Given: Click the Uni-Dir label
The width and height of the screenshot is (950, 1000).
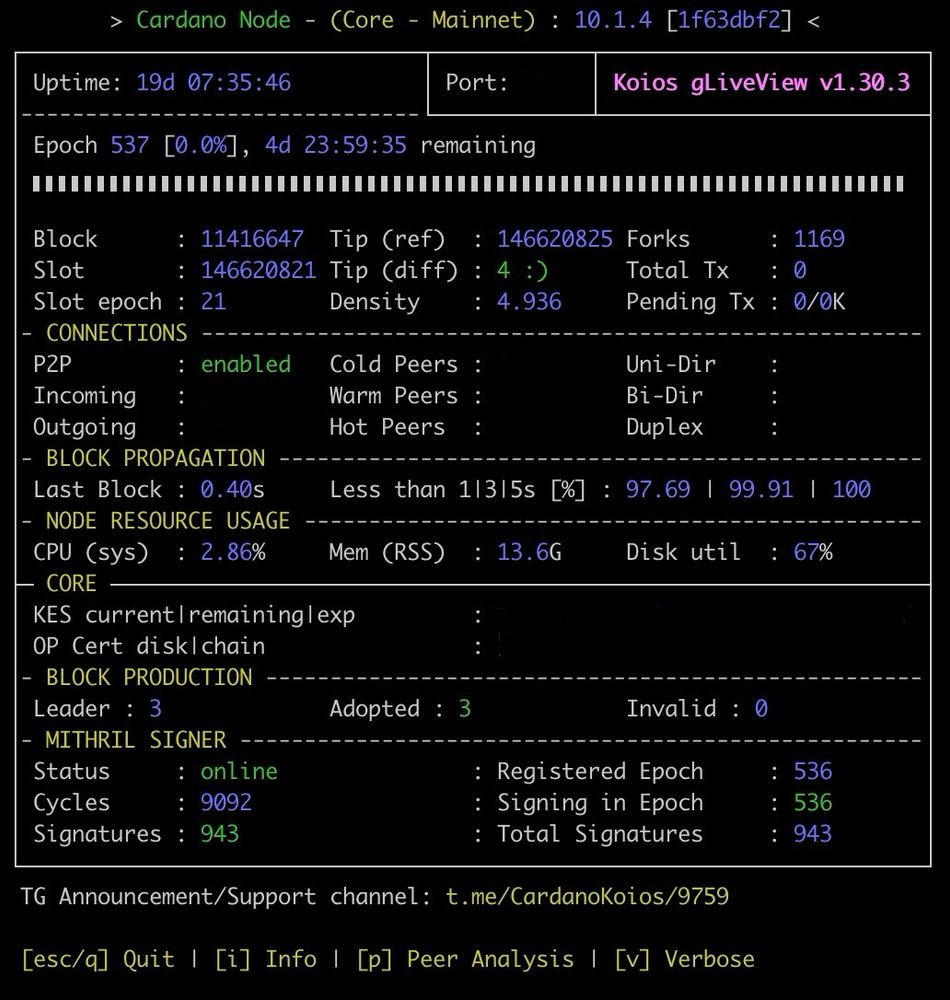Looking at the screenshot, I should click(x=671, y=364).
